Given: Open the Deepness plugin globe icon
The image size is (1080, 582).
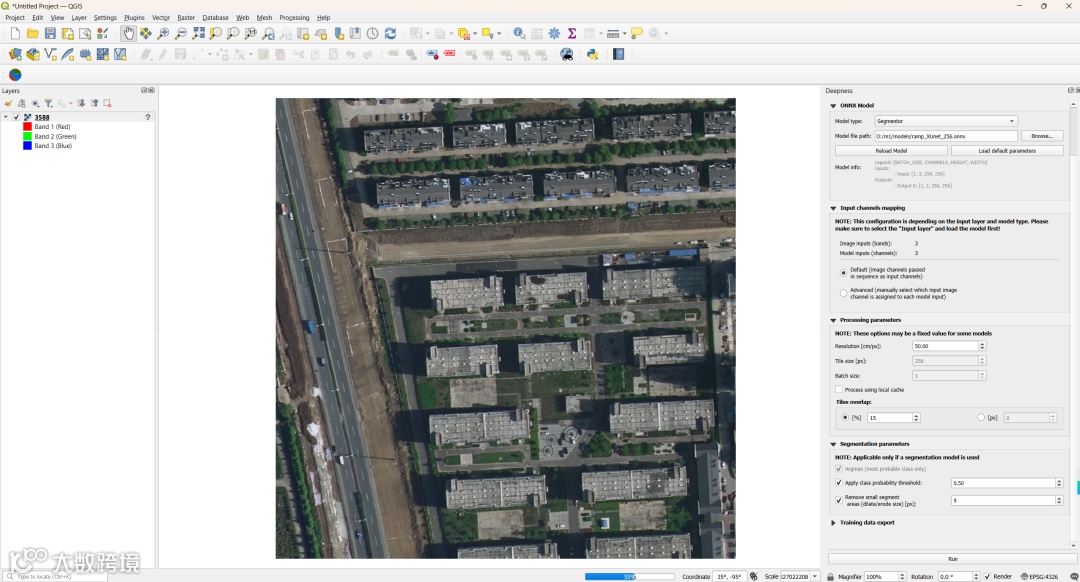Looking at the screenshot, I should tap(15, 74).
